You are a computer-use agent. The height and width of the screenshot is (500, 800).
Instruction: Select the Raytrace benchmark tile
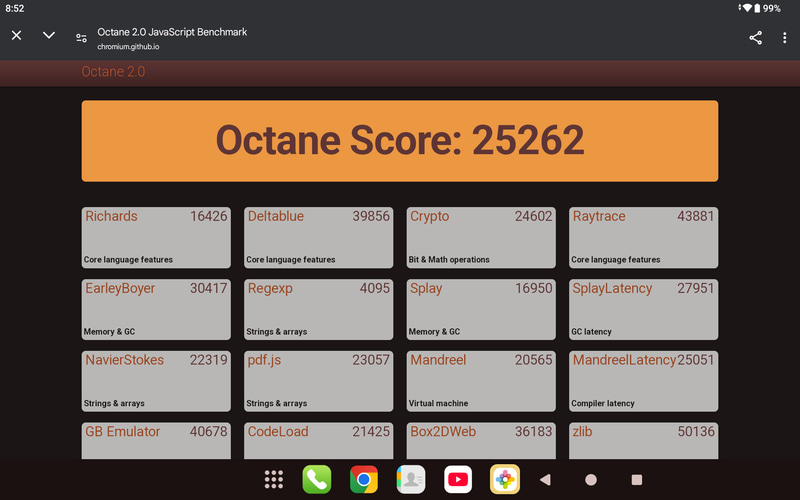tap(643, 237)
